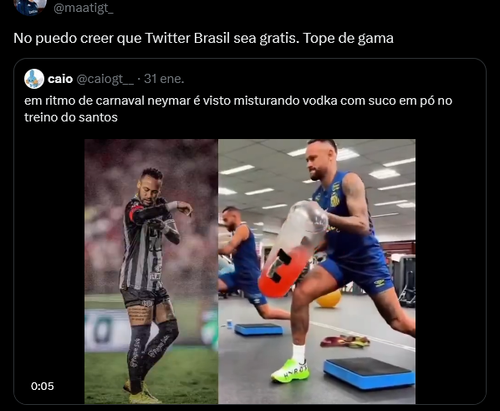Open the caio display name
Viewport: 500px width, 411px height.
[60, 79]
